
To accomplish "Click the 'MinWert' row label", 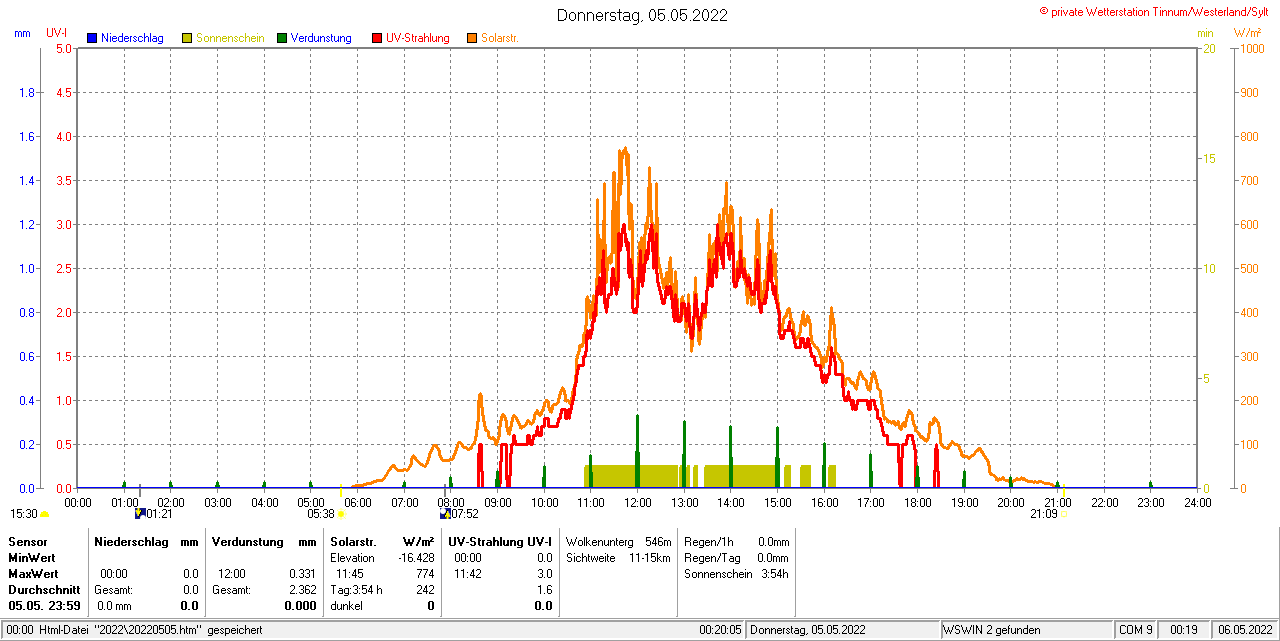I will pyautogui.click(x=32, y=557).
